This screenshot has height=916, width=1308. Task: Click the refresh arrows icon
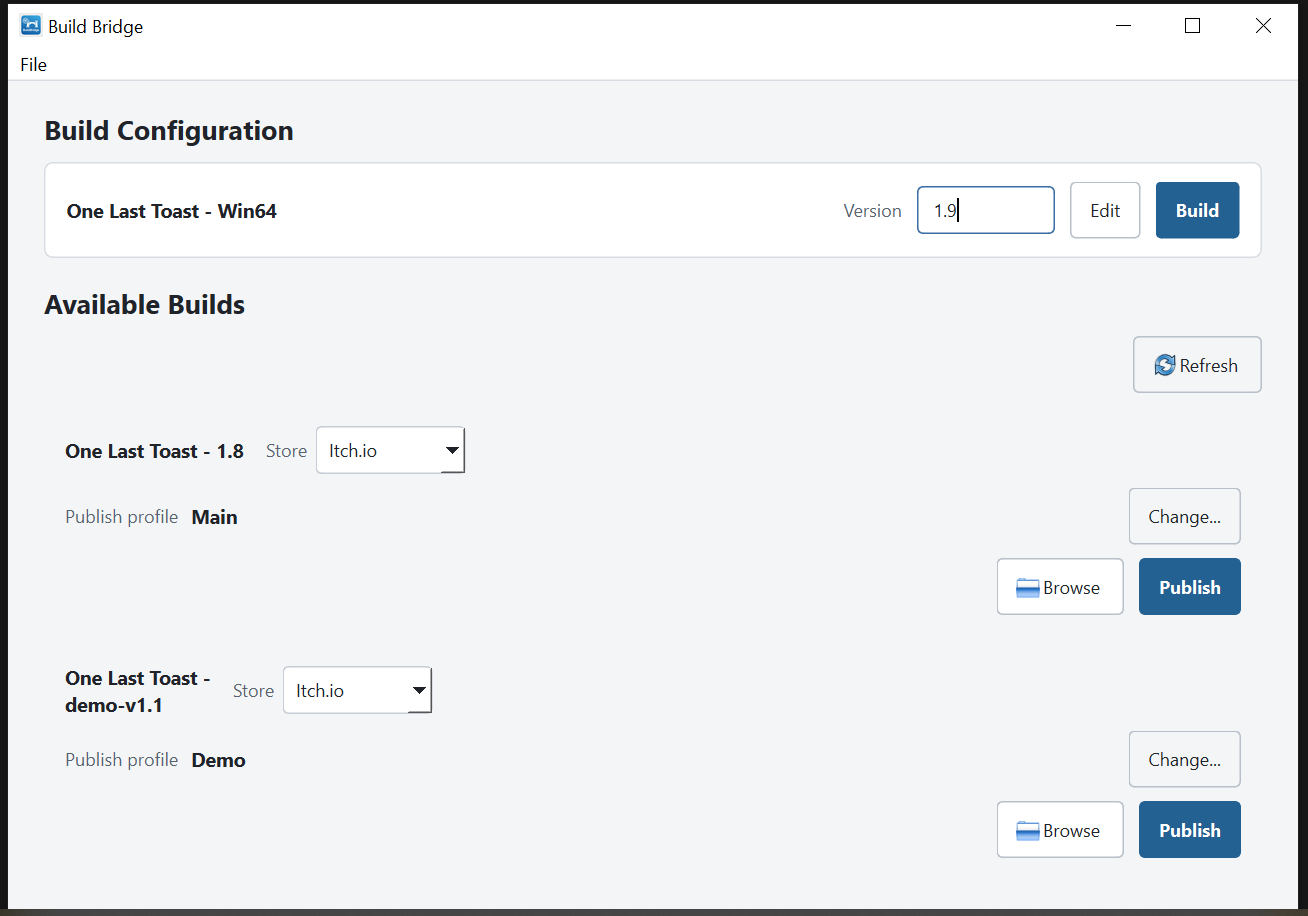tap(1165, 365)
